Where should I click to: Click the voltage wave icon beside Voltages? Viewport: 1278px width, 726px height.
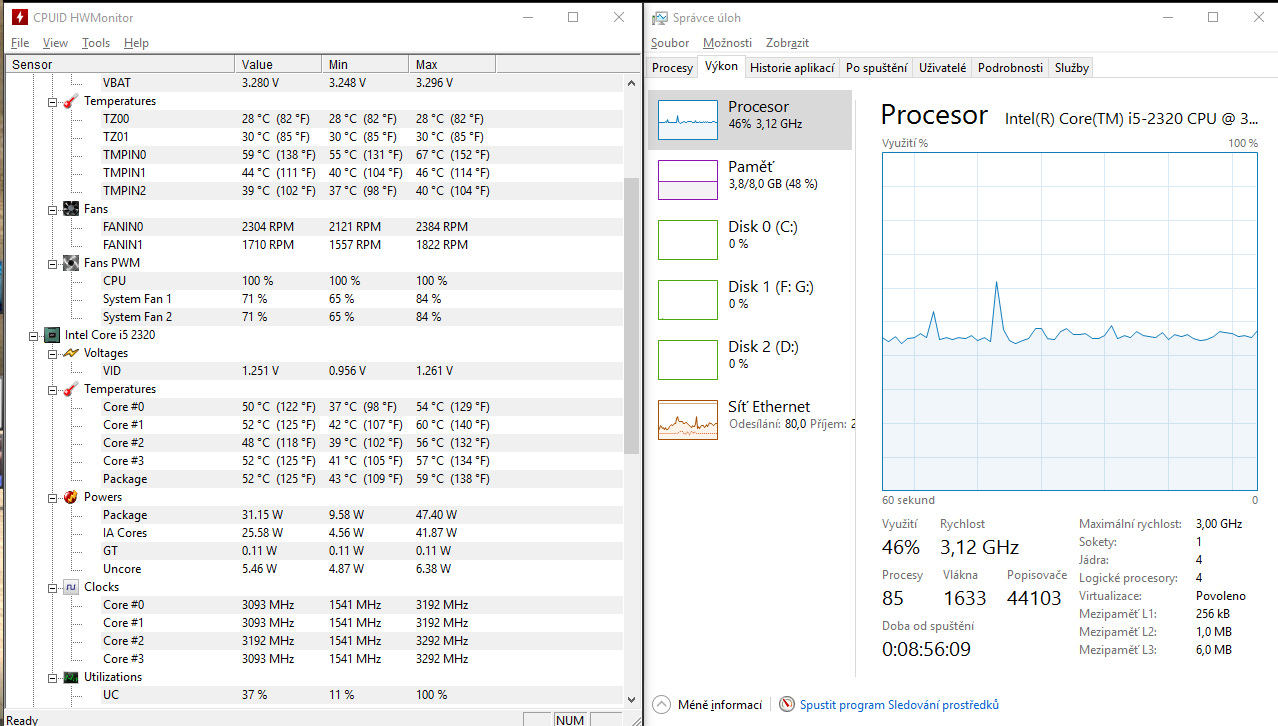71,353
